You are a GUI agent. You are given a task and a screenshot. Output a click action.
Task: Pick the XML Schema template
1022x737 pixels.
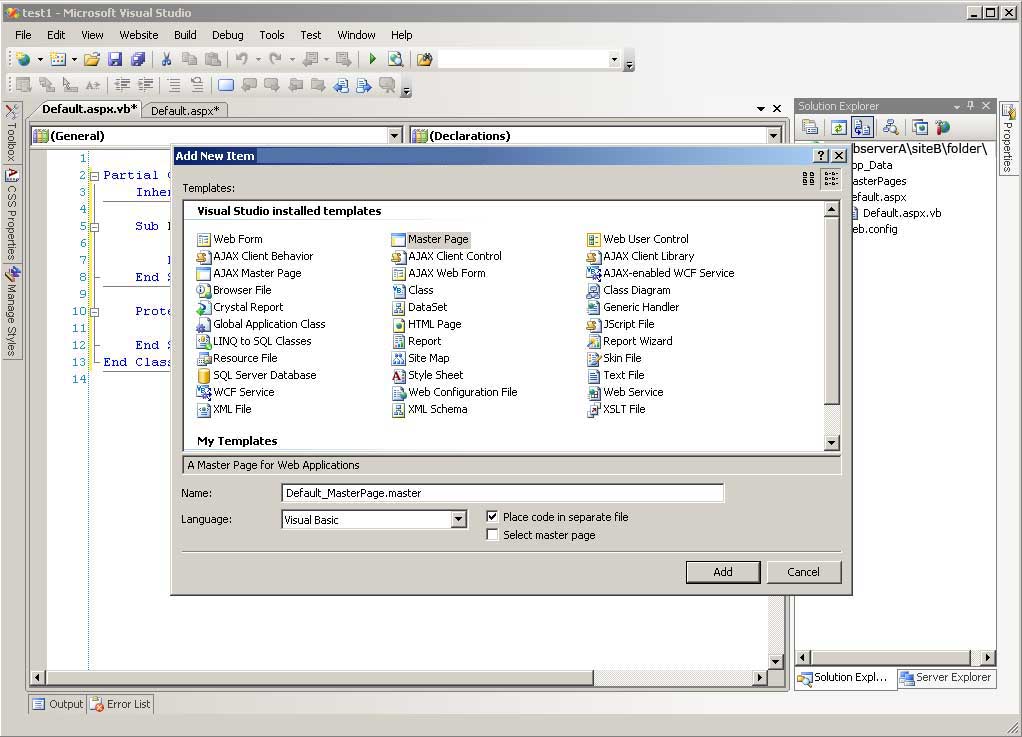[x=430, y=409]
